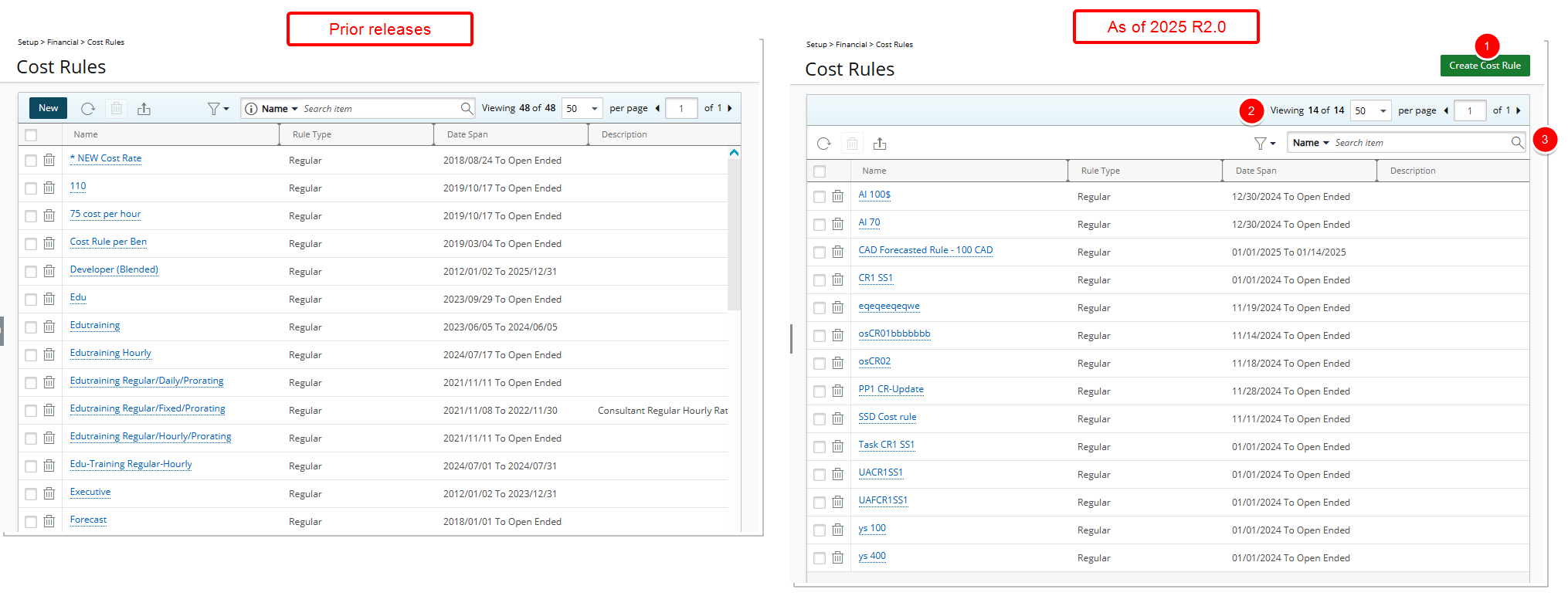This screenshot has width=1568, height=596.
Task: Click the refresh icon in right panel
Action: (x=824, y=144)
